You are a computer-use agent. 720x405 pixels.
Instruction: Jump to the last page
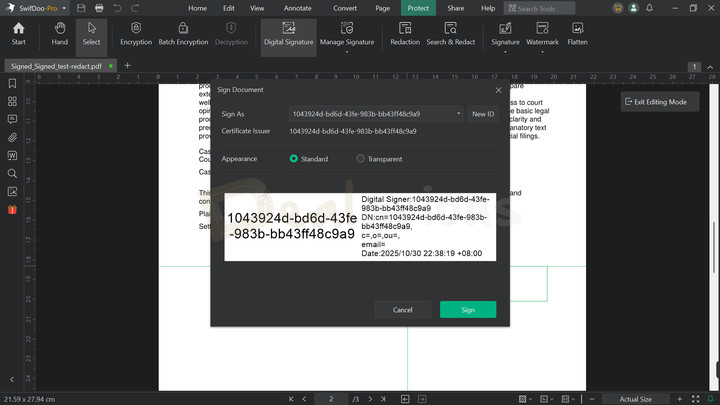[383, 399]
